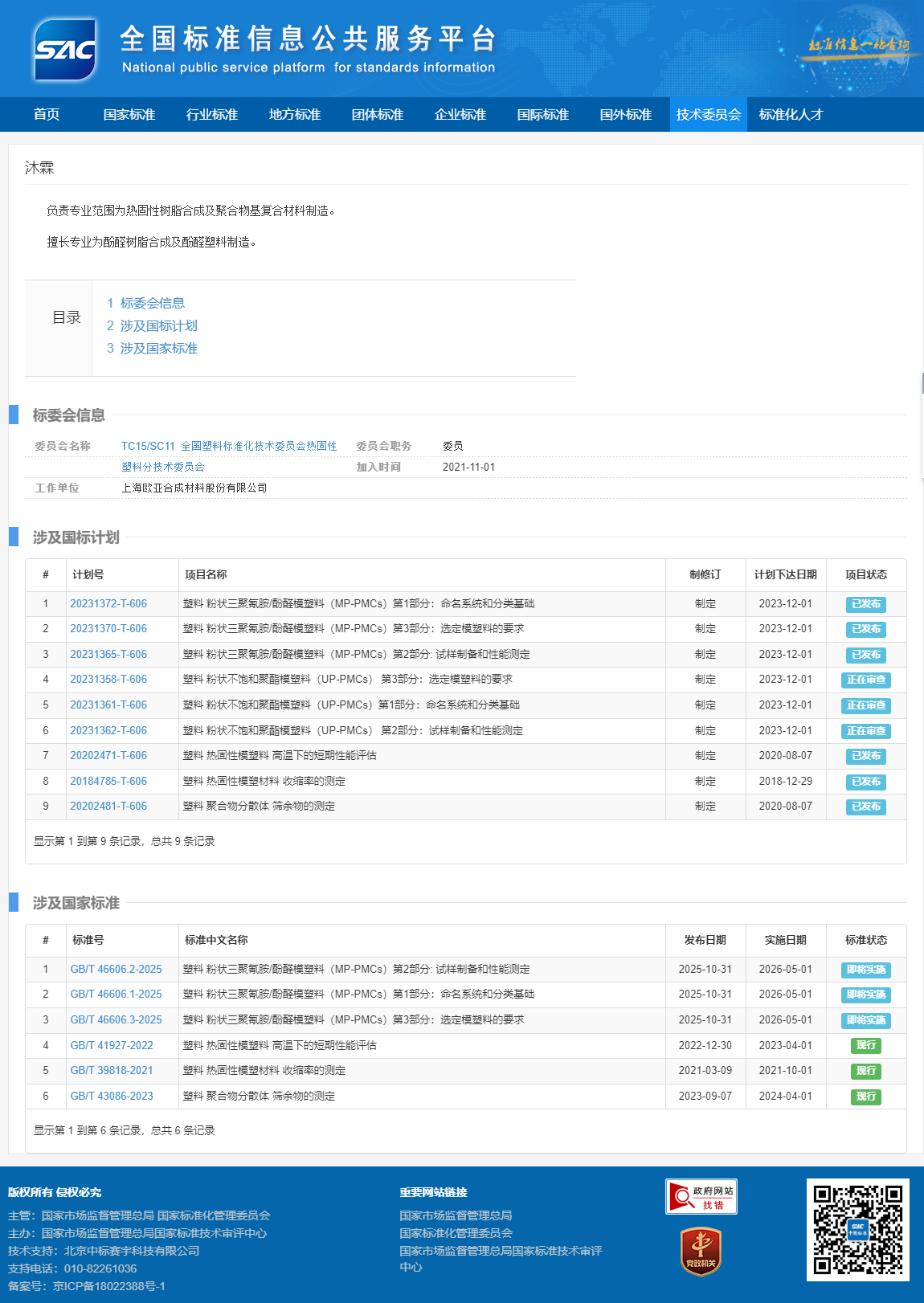Screen dimensions: 924x1303
Task: Click the QR code image
Action: [857, 1229]
